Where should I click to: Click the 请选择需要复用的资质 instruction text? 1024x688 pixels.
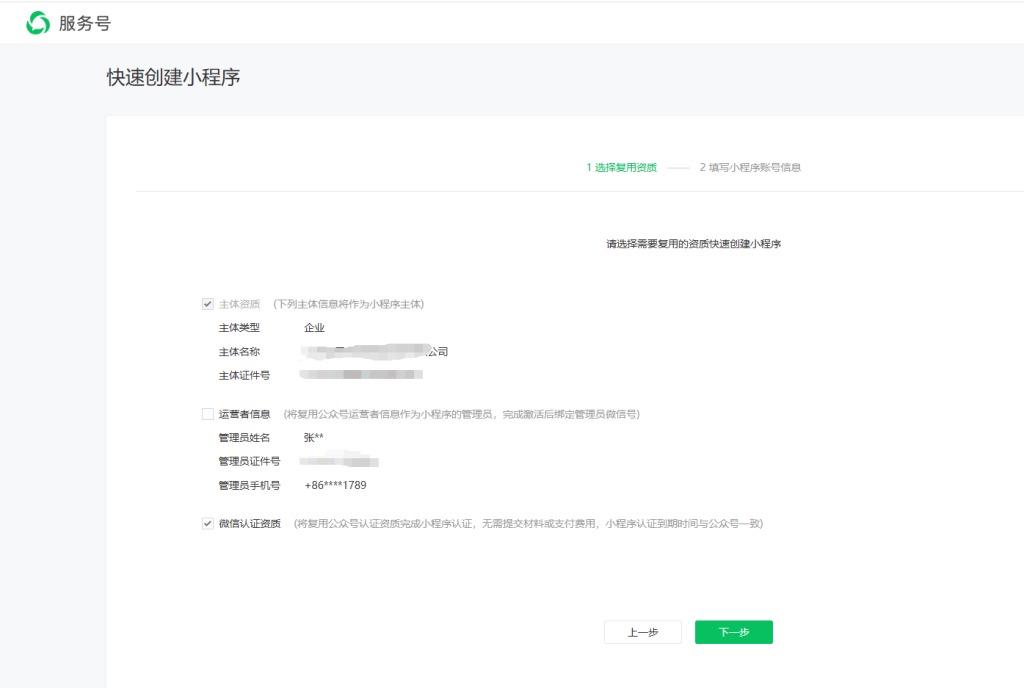pyautogui.click(x=693, y=243)
